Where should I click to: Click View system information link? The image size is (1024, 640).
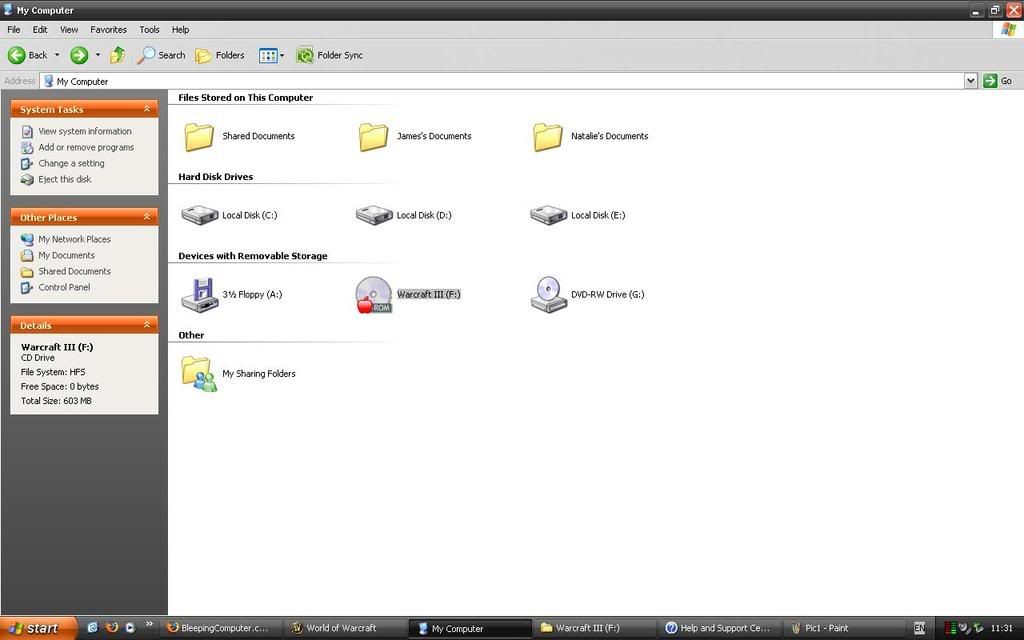84,131
